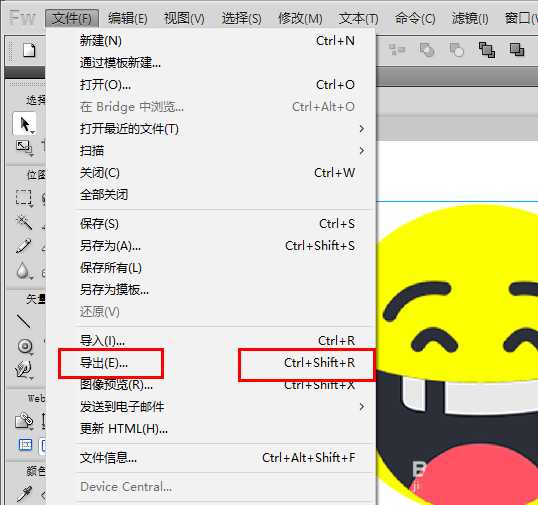Click the main toolbar drag gripper
Viewport: 538px width, 505px height.
[11, 51]
